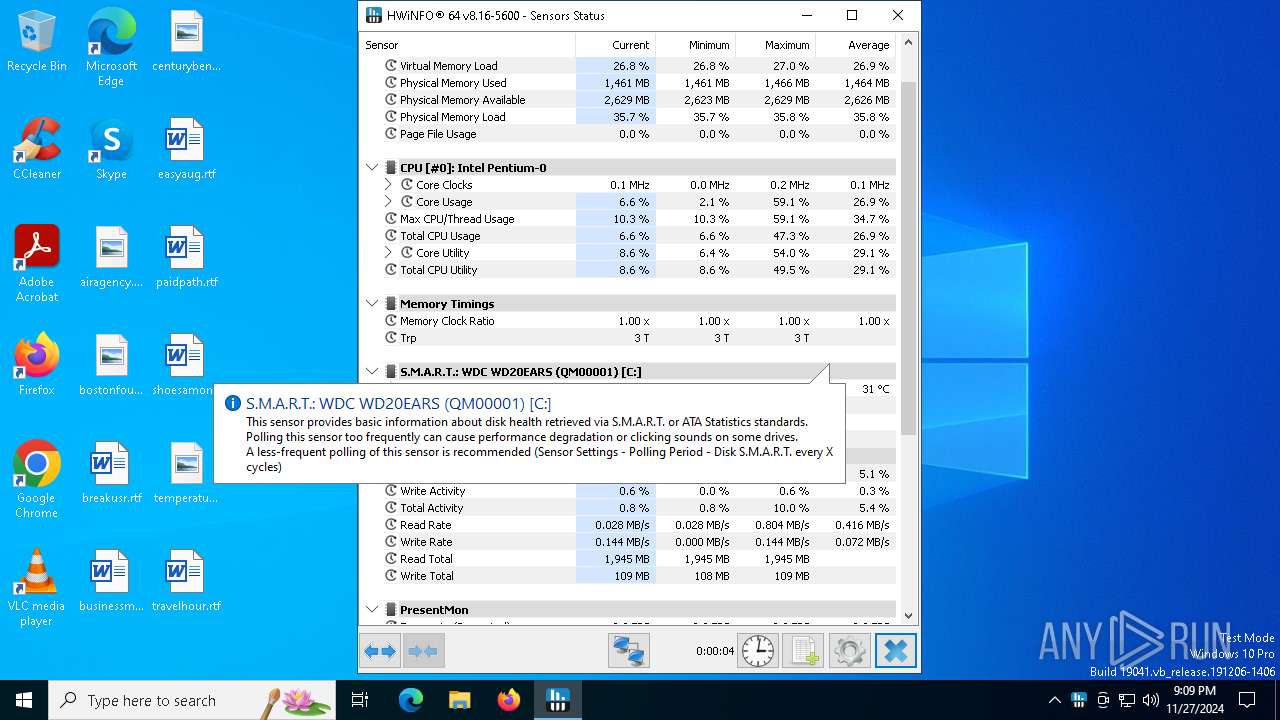Click the taskbar clock showing 9:09 PM
Image resolution: width=1280 pixels, height=720 pixels.
pos(1194,700)
